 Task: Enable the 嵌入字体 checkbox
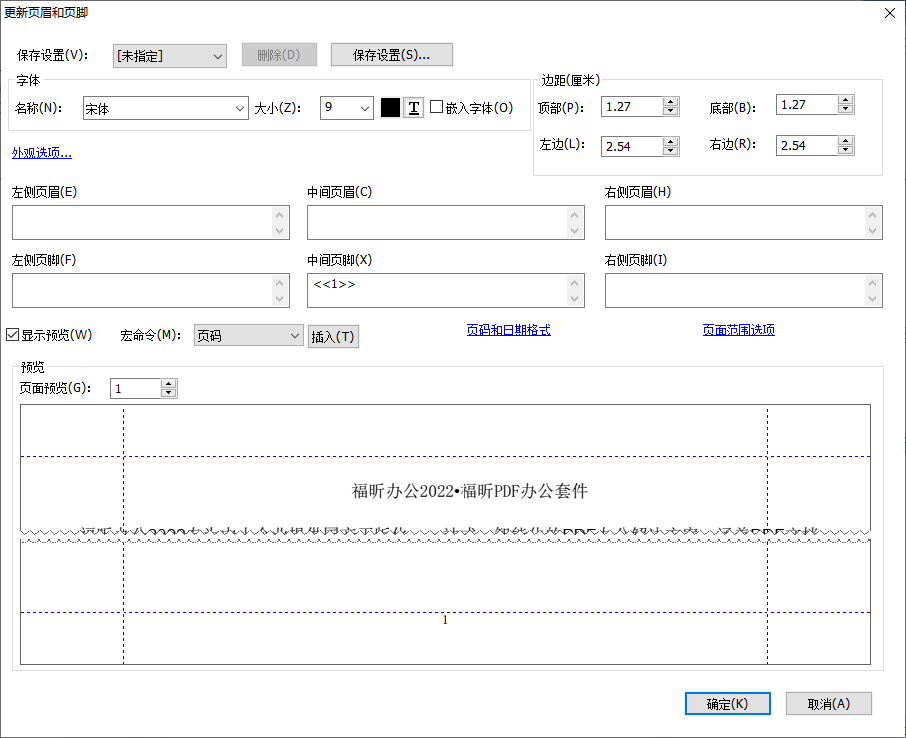click(438, 107)
